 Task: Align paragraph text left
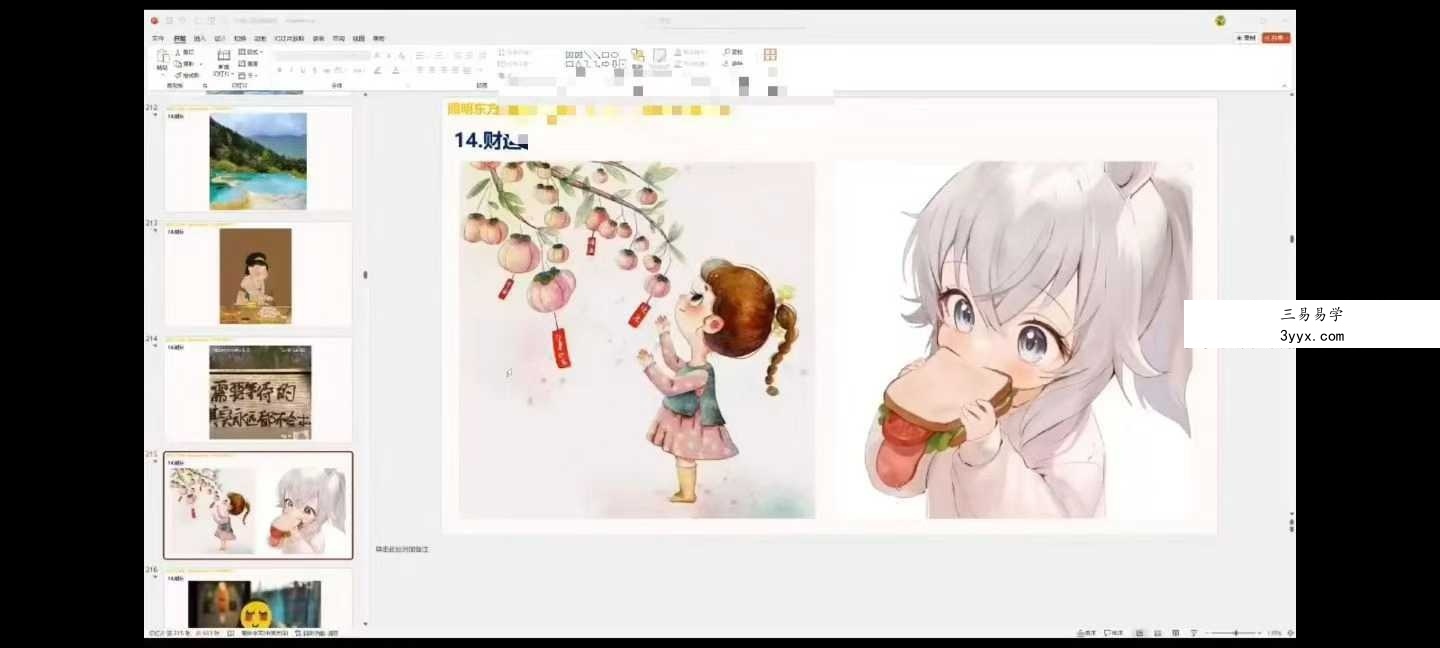click(x=420, y=70)
